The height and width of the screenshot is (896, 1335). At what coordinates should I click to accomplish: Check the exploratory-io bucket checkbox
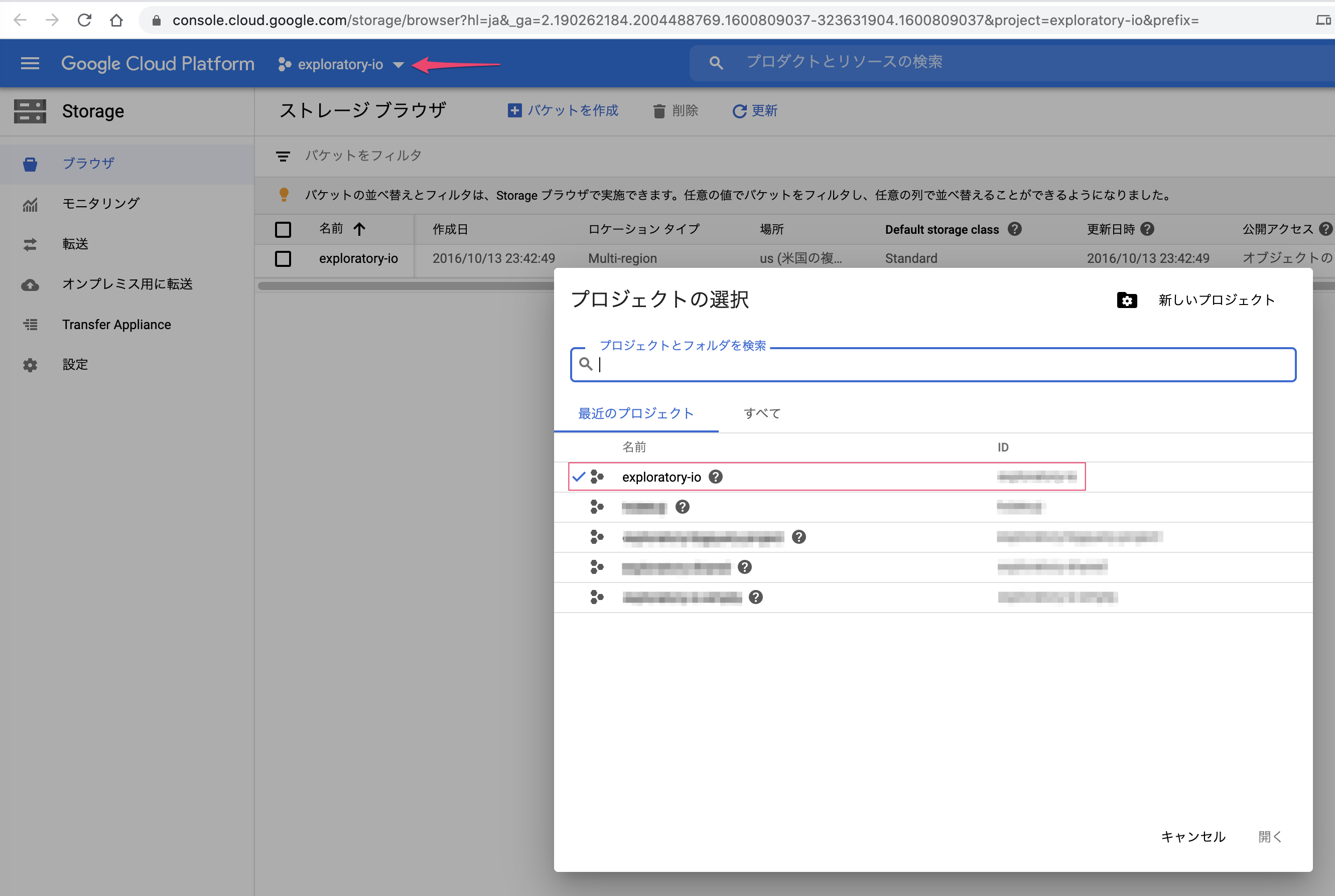[283, 259]
